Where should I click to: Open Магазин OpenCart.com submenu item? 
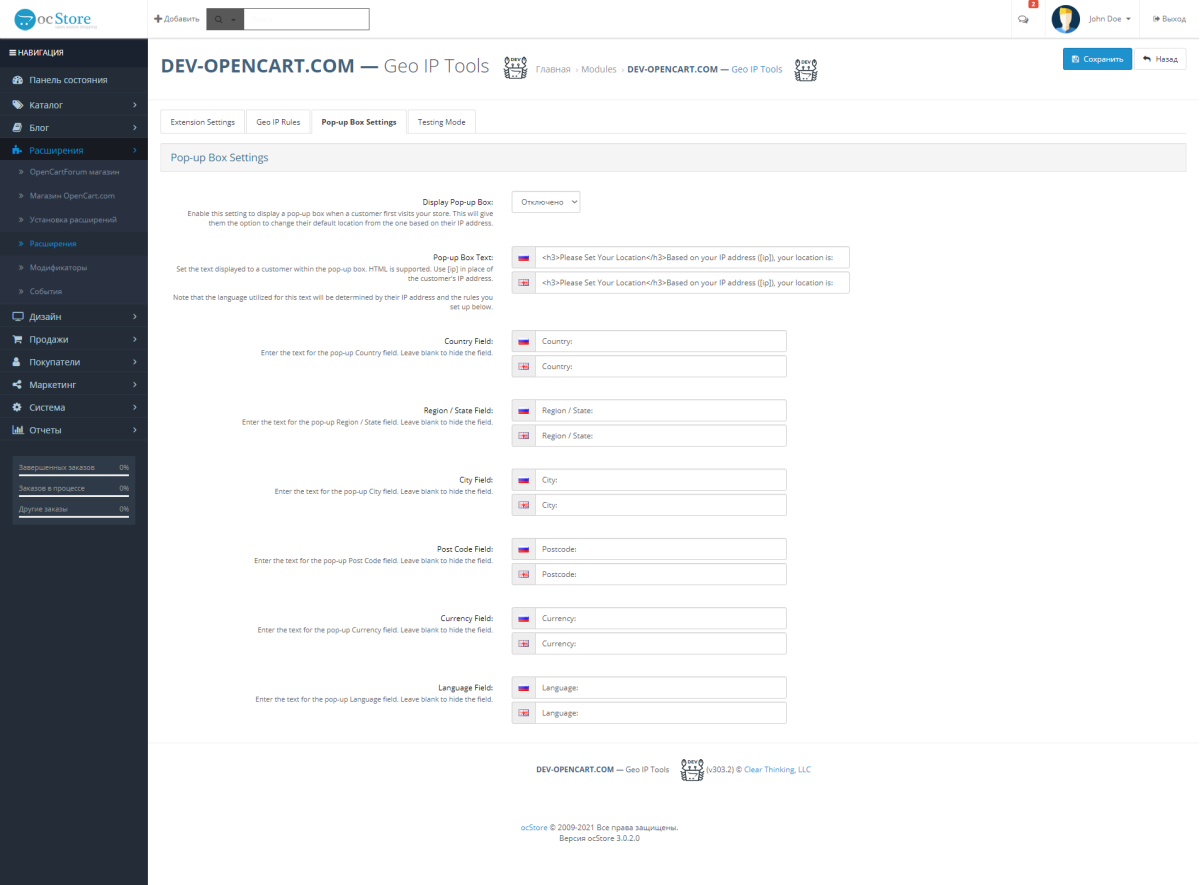pyautogui.click(x=74, y=196)
